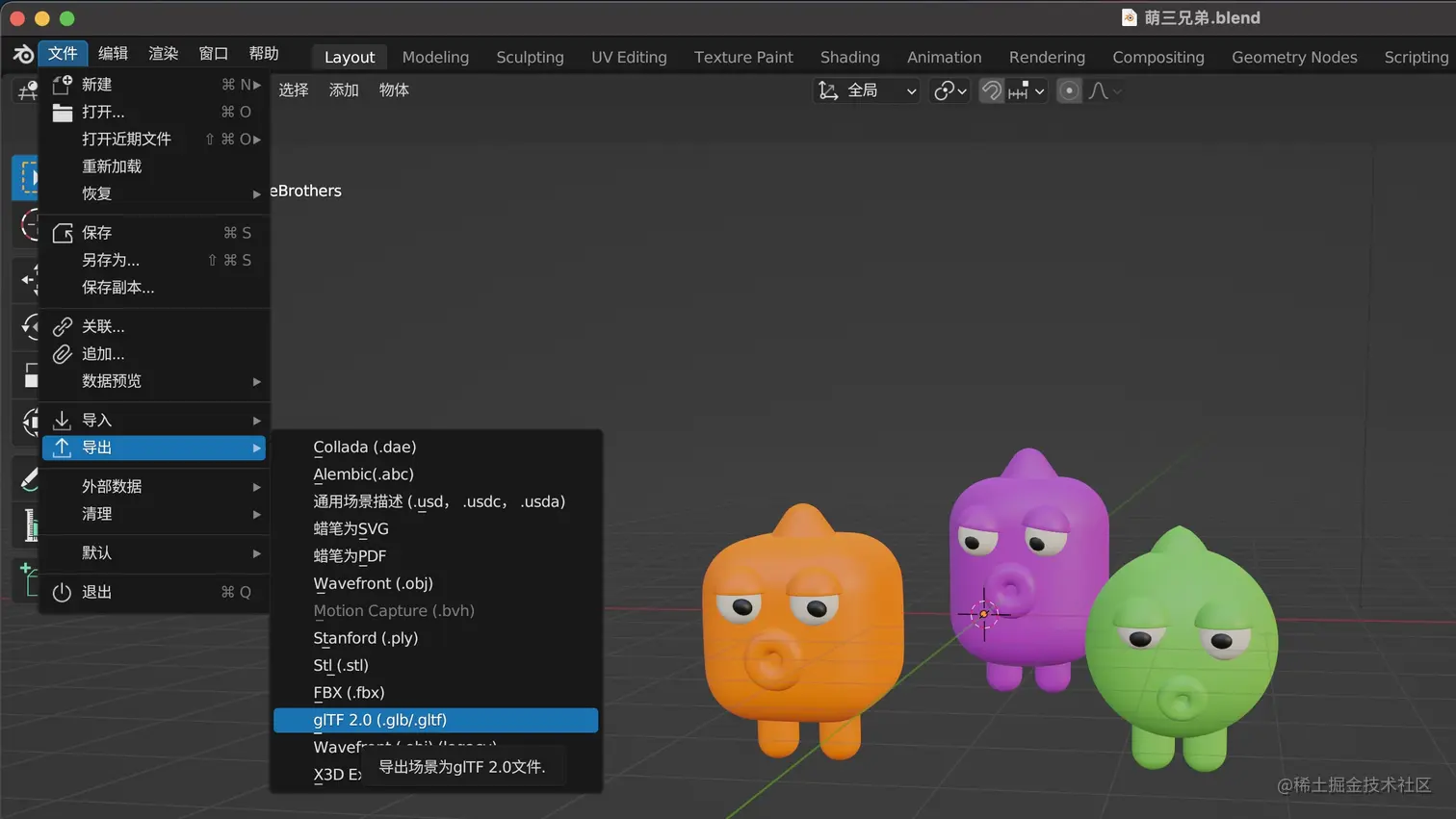Viewport: 1456px width, 819px height.
Task: Click the download arrow icon beside 导入
Action: [x=63, y=421]
